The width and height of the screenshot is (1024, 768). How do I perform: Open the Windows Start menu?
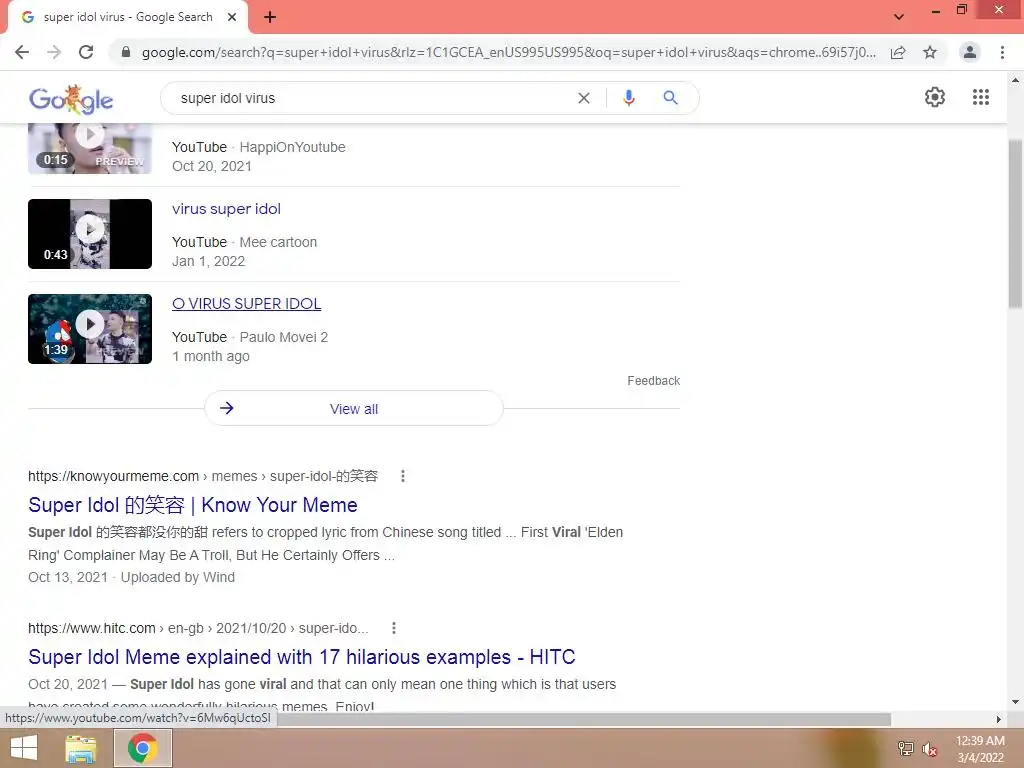click(x=24, y=748)
